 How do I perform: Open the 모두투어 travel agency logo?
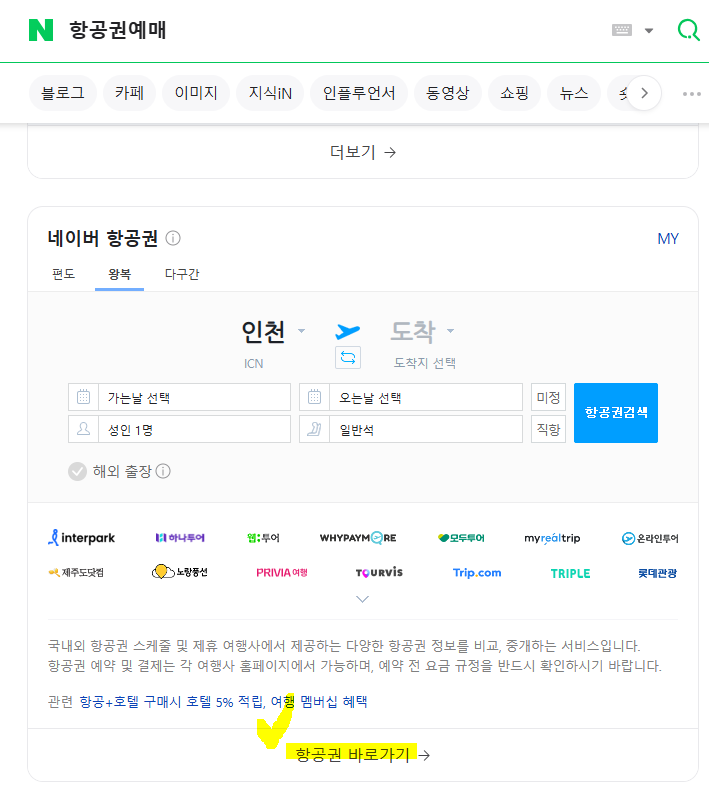tap(461, 538)
